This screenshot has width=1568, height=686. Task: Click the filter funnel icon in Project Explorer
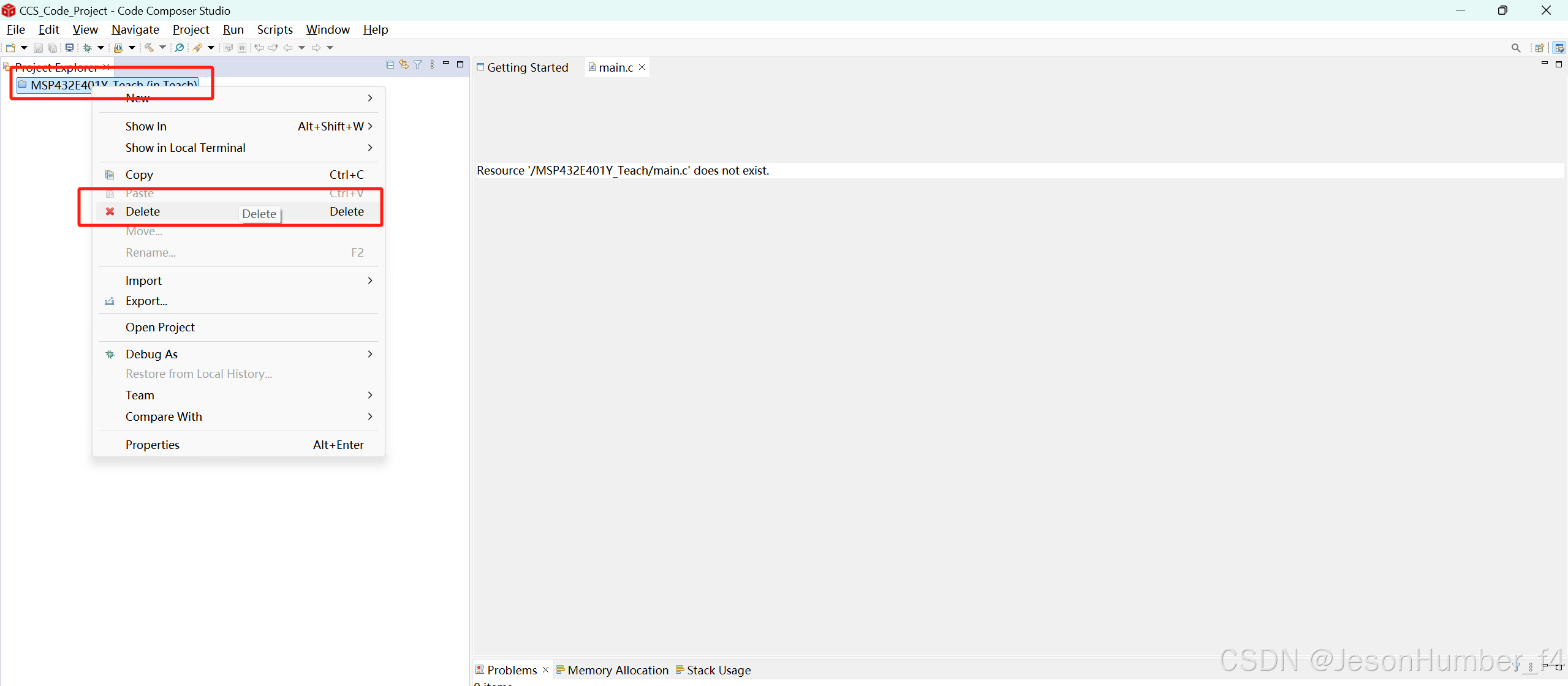click(x=418, y=65)
